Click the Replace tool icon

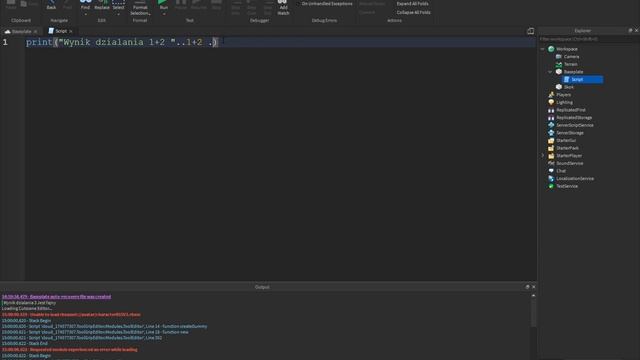point(102,5)
